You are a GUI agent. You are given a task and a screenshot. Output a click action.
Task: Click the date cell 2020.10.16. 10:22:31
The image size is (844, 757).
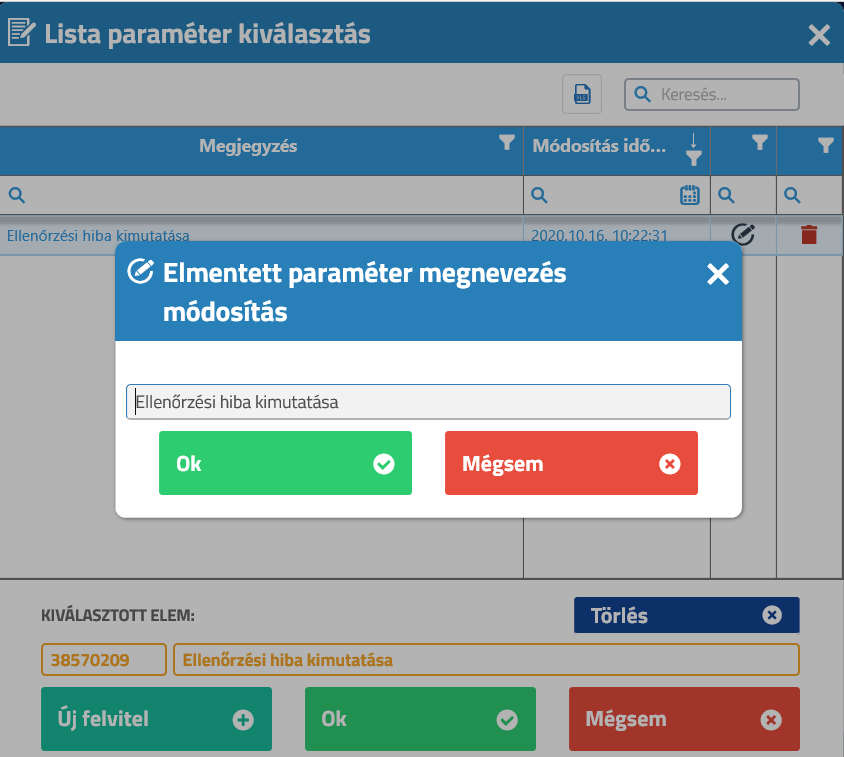(x=599, y=235)
